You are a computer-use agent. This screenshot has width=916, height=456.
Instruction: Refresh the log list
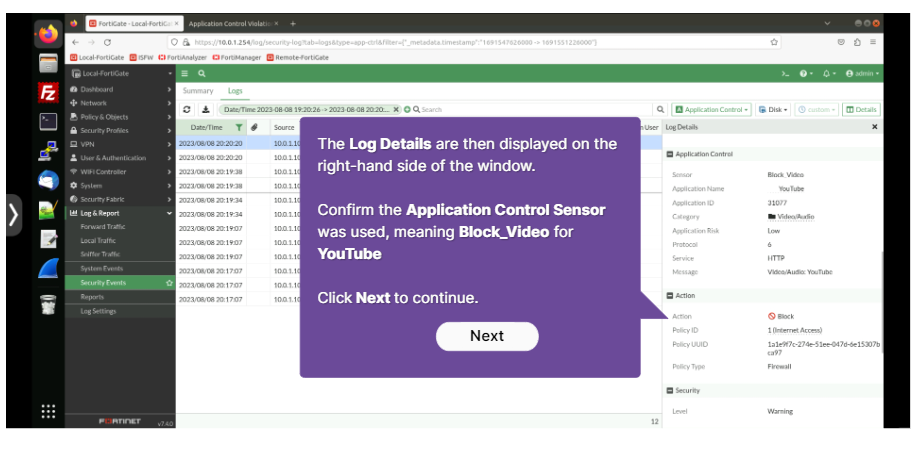(x=187, y=109)
